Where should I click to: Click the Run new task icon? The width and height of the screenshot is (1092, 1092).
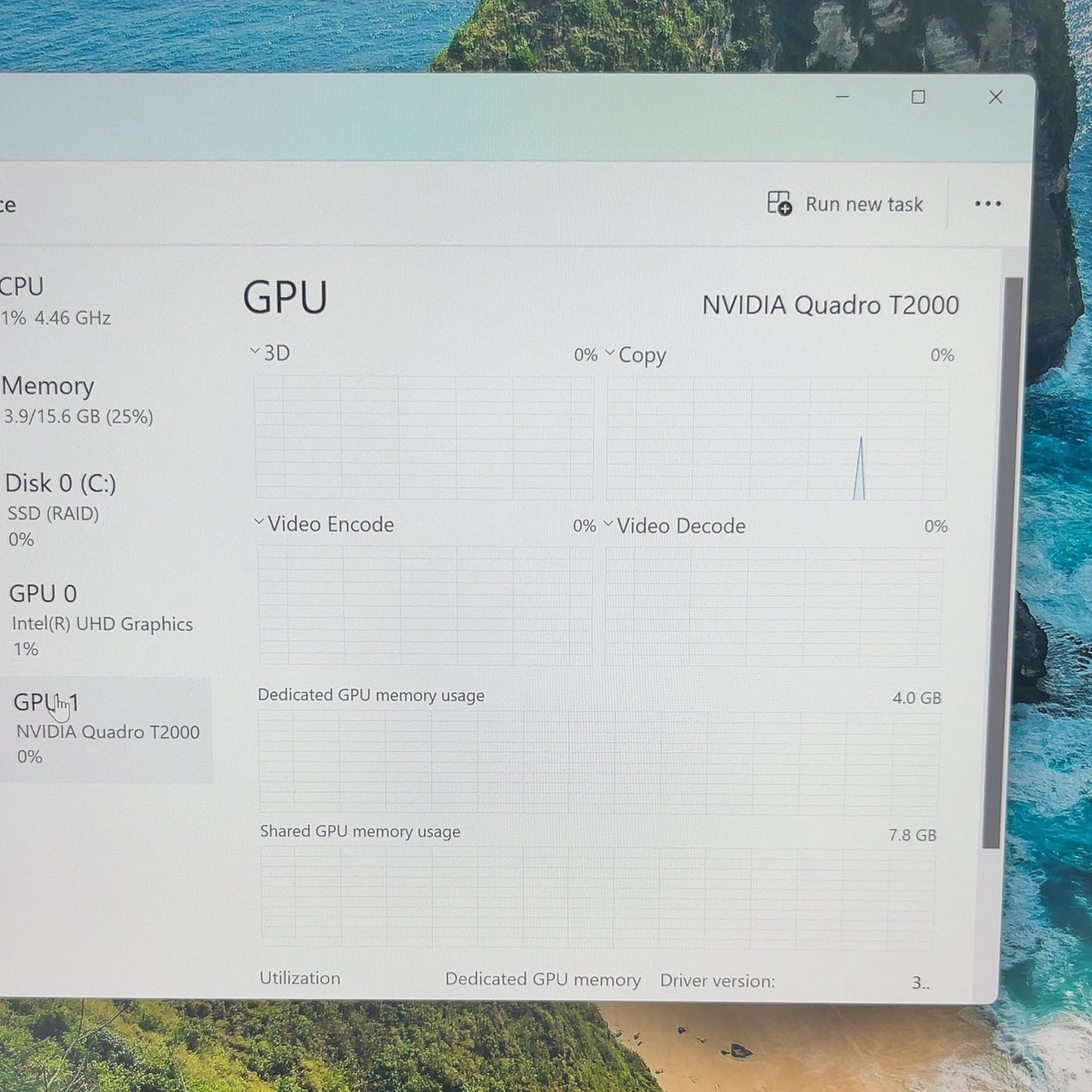point(779,203)
